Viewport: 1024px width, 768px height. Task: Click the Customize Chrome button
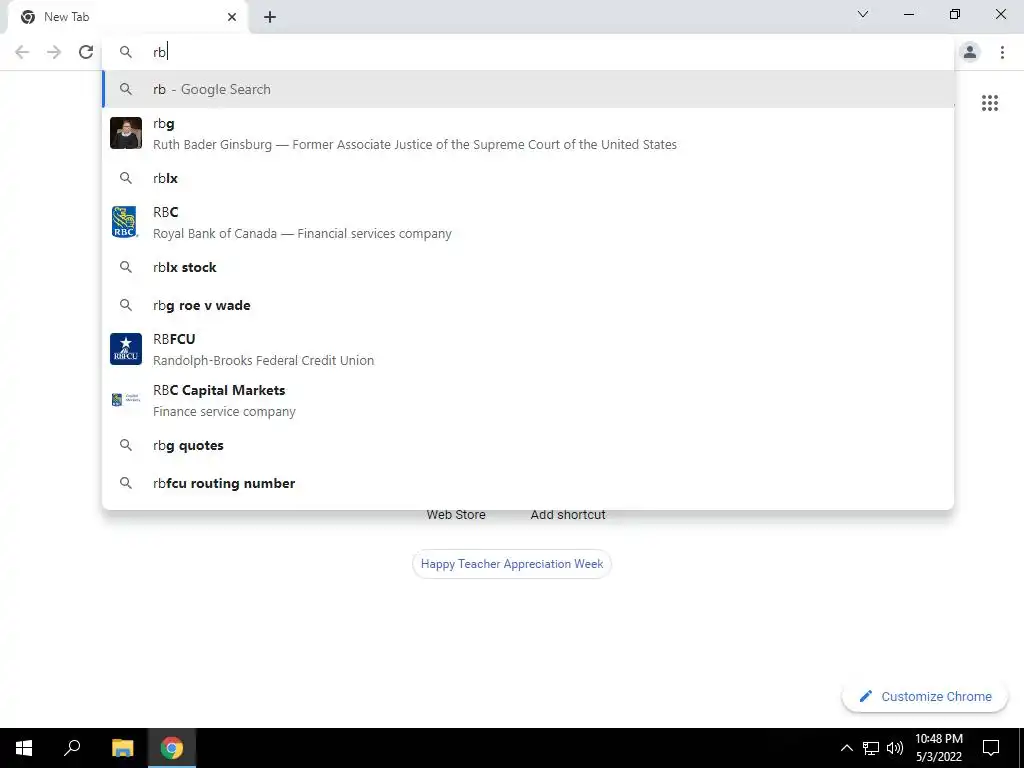pos(925,697)
